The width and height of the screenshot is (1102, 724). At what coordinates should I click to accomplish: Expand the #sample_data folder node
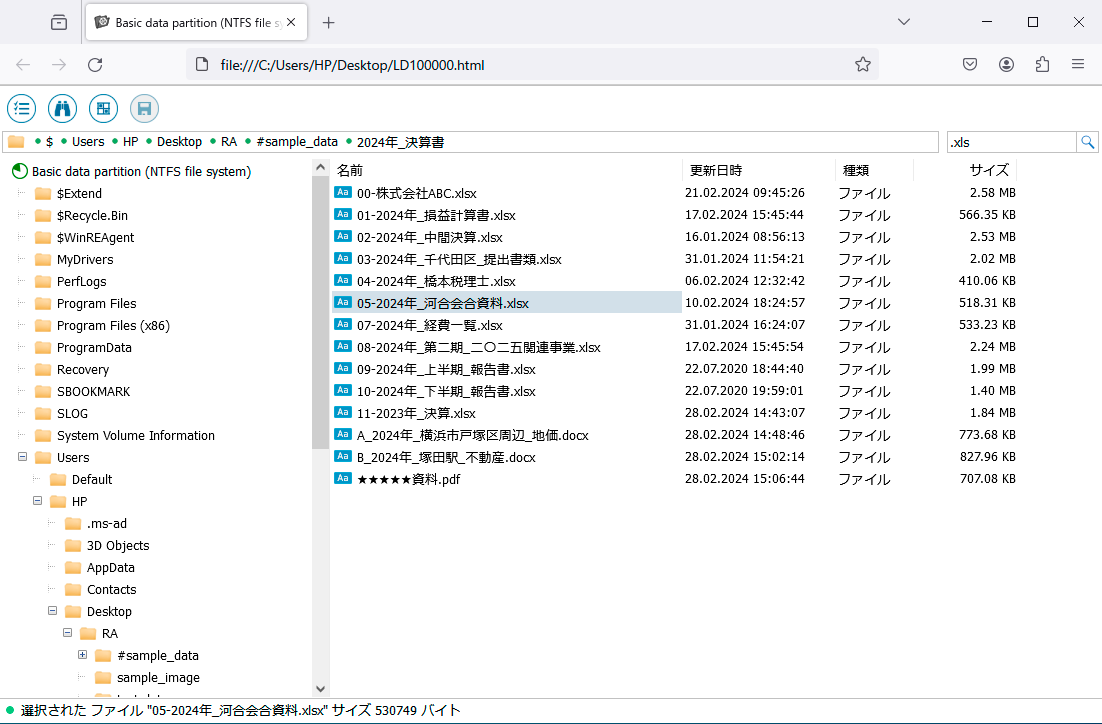tap(83, 655)
